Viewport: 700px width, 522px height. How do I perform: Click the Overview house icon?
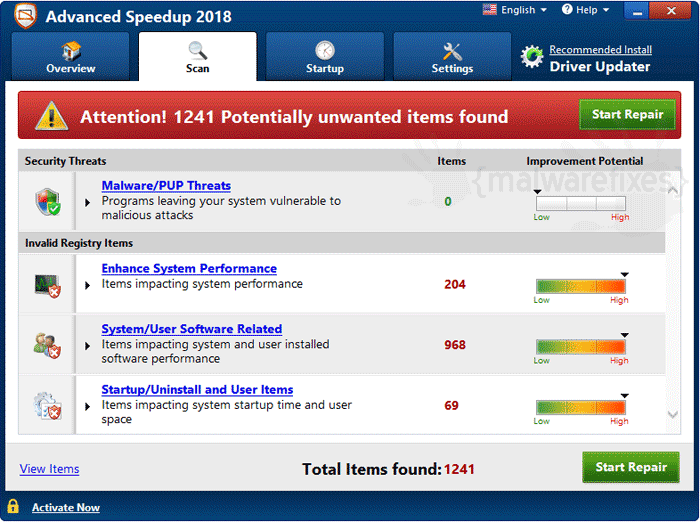click(71, 50)
